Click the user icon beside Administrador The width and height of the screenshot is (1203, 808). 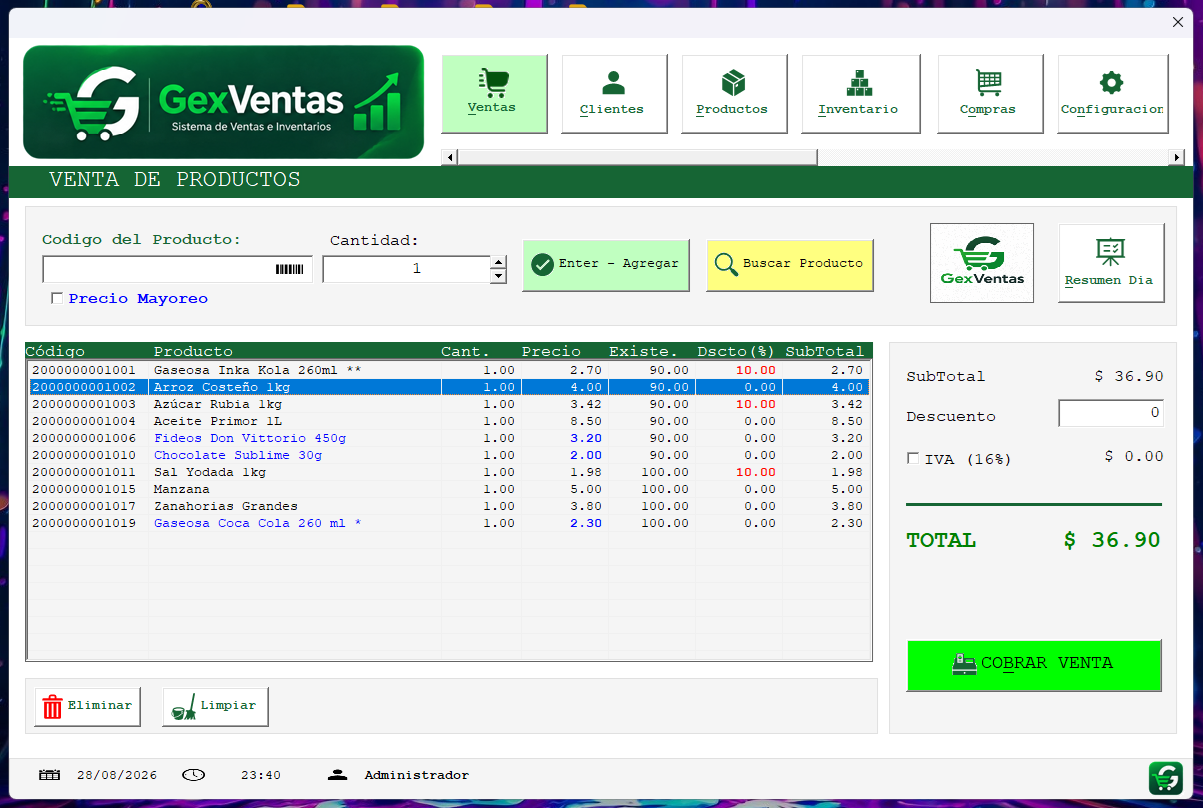coord(337,775)
